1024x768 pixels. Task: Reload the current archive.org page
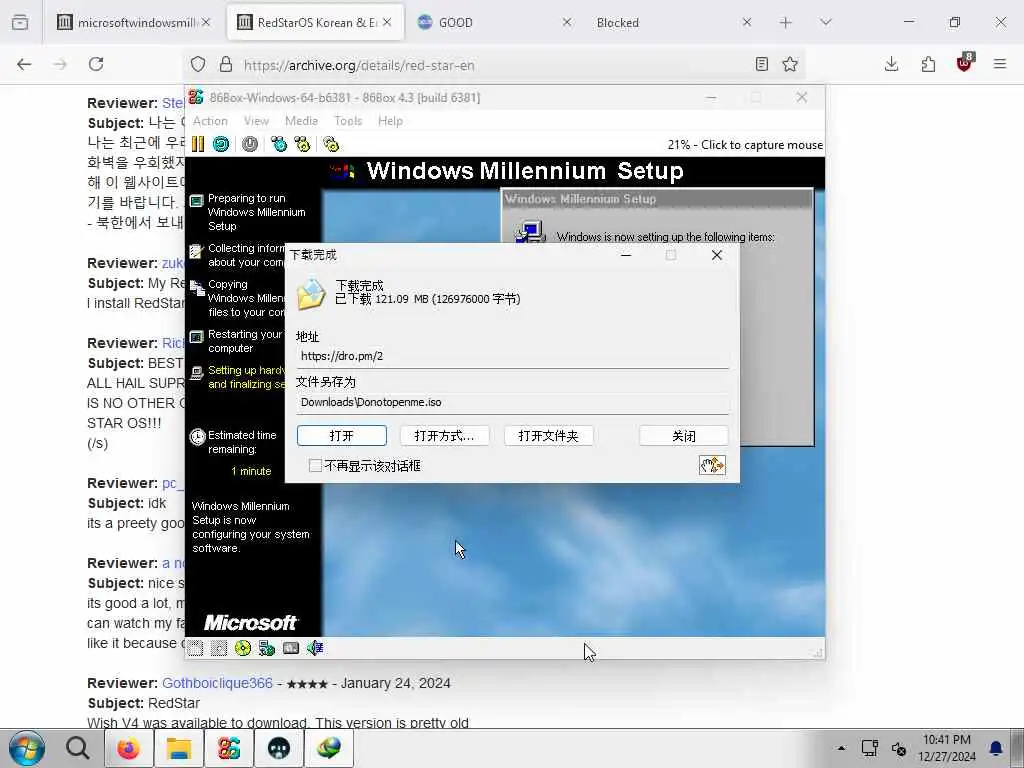[96, 64]
